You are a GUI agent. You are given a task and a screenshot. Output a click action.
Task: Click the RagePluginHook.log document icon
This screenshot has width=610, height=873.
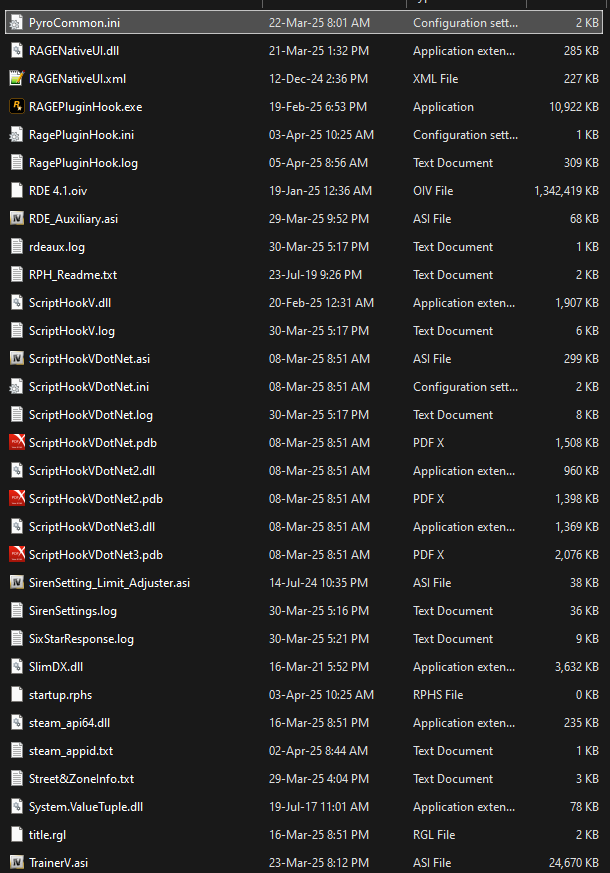click(x=17, y=163)
